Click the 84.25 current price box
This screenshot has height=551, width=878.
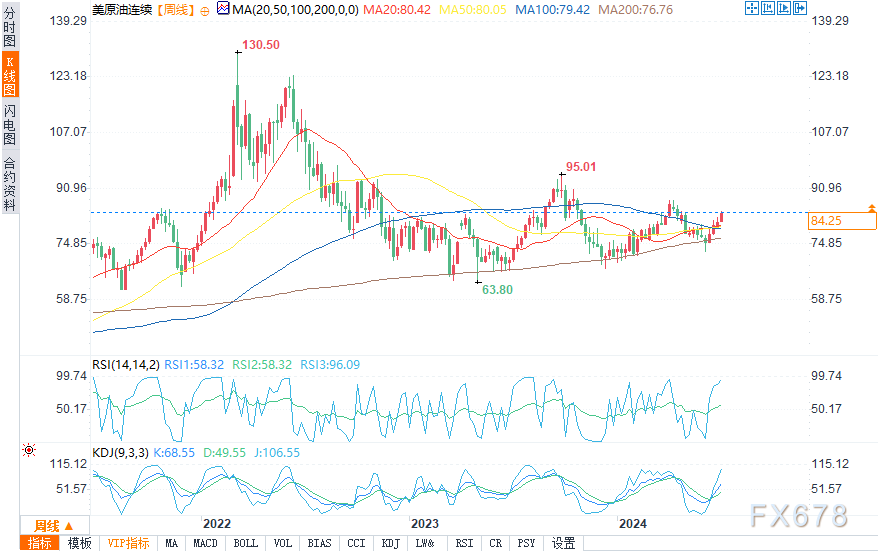tap(843, 221)
